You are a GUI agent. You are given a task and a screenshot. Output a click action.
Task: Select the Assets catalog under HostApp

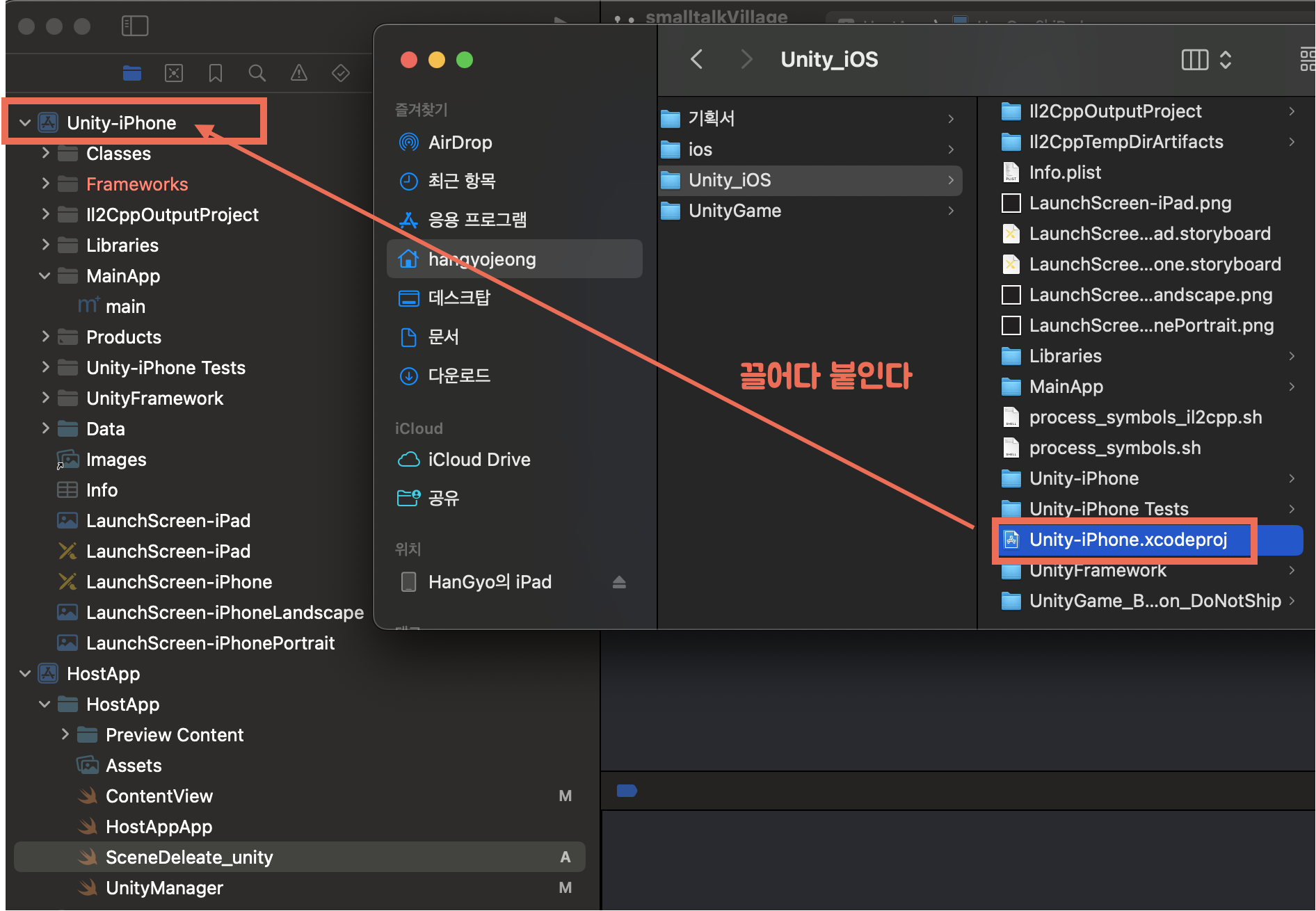click(x=299, y=766)
